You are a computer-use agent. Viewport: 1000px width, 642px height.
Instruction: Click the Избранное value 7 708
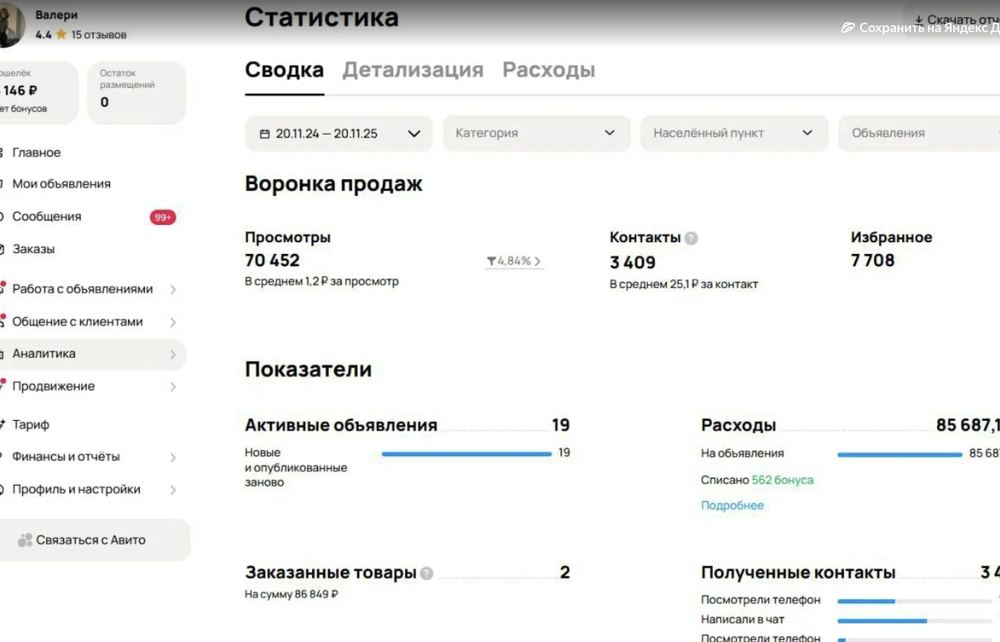[x=872, y=260]
